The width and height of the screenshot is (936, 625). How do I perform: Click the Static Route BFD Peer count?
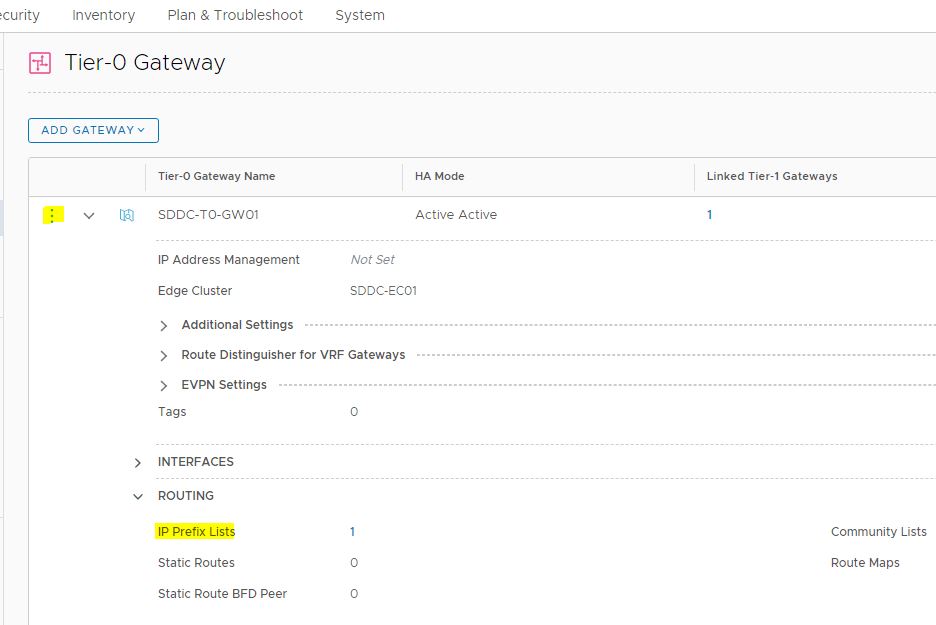[354, 594]
